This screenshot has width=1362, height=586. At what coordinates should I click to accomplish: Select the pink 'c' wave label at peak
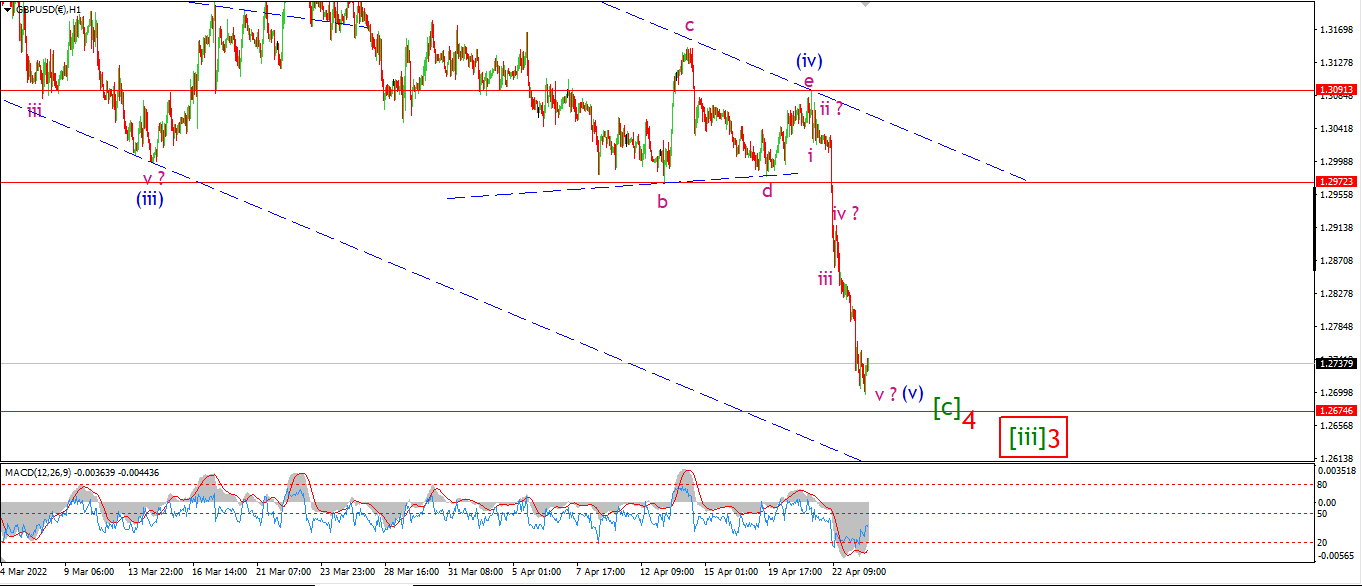tap(689, 25)
